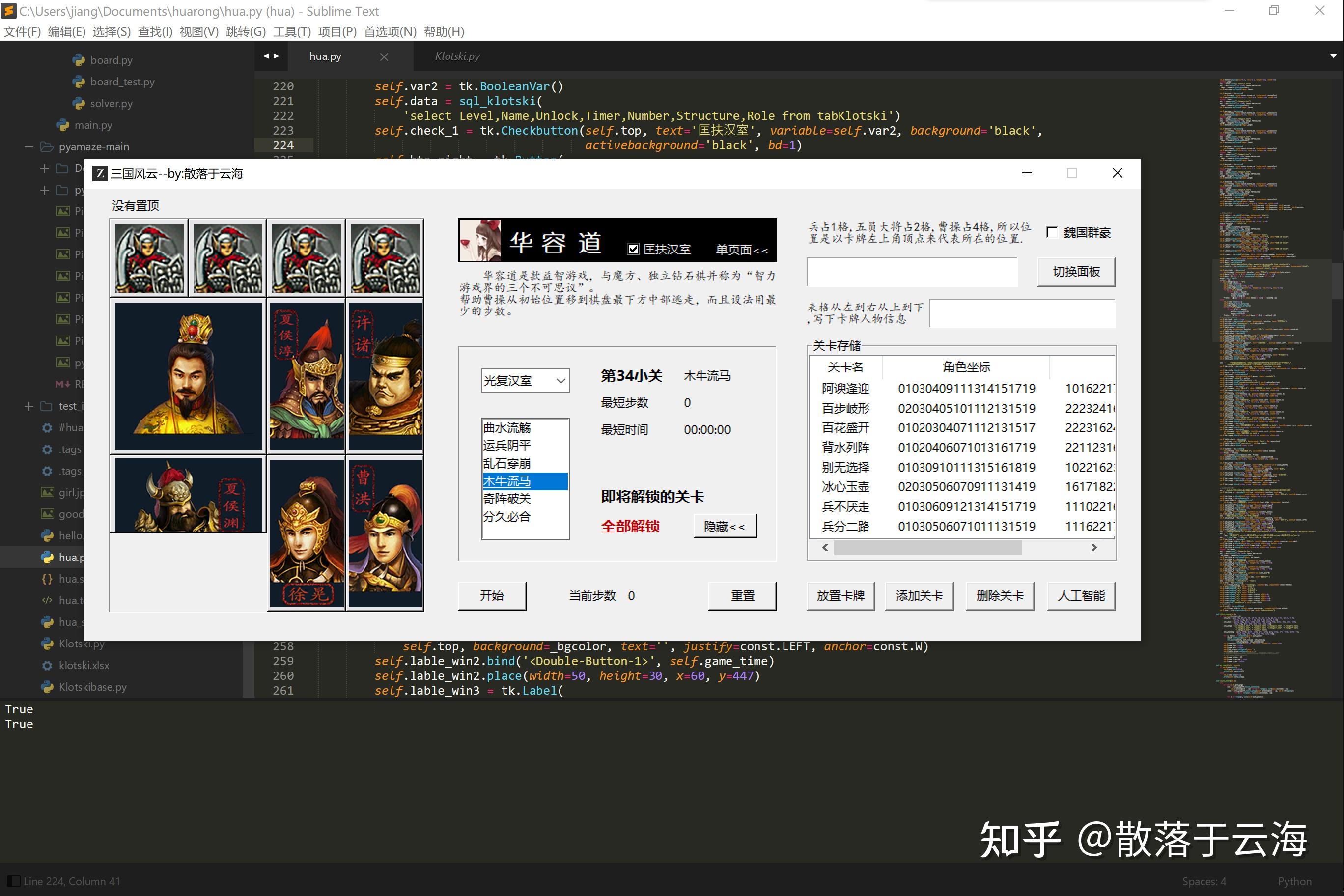This screenshot has width=1344, height=896.
Task: Open board_test.py in sidebar
Action: tap(122, 82)
